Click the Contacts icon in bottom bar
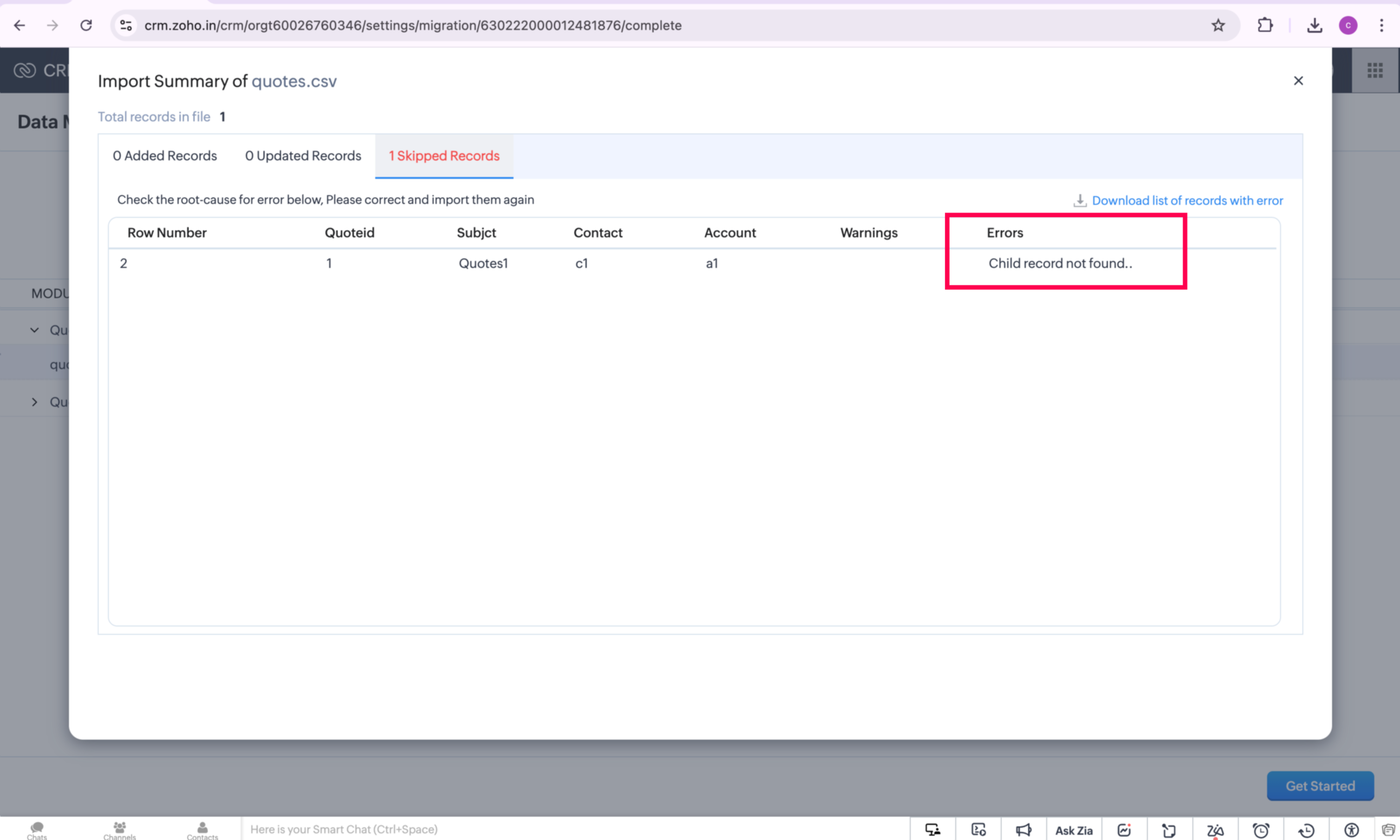This screenshot has height=840, width=1400. pos(202,830)
